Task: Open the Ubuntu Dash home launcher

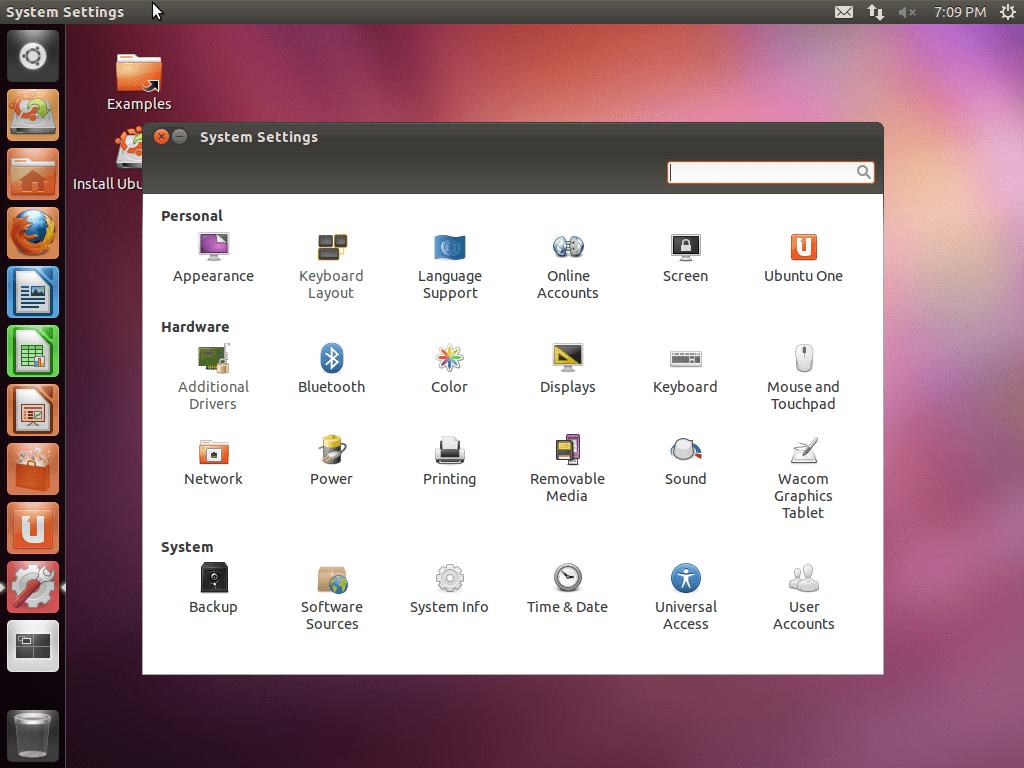Action: coord(33,56)
